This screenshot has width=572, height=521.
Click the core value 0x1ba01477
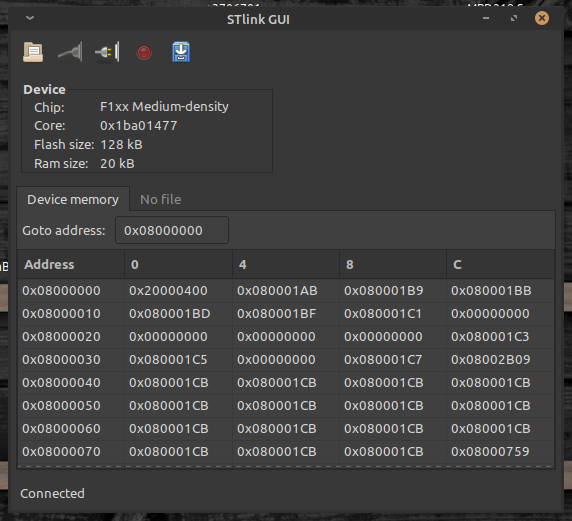(x=139, y=126)
